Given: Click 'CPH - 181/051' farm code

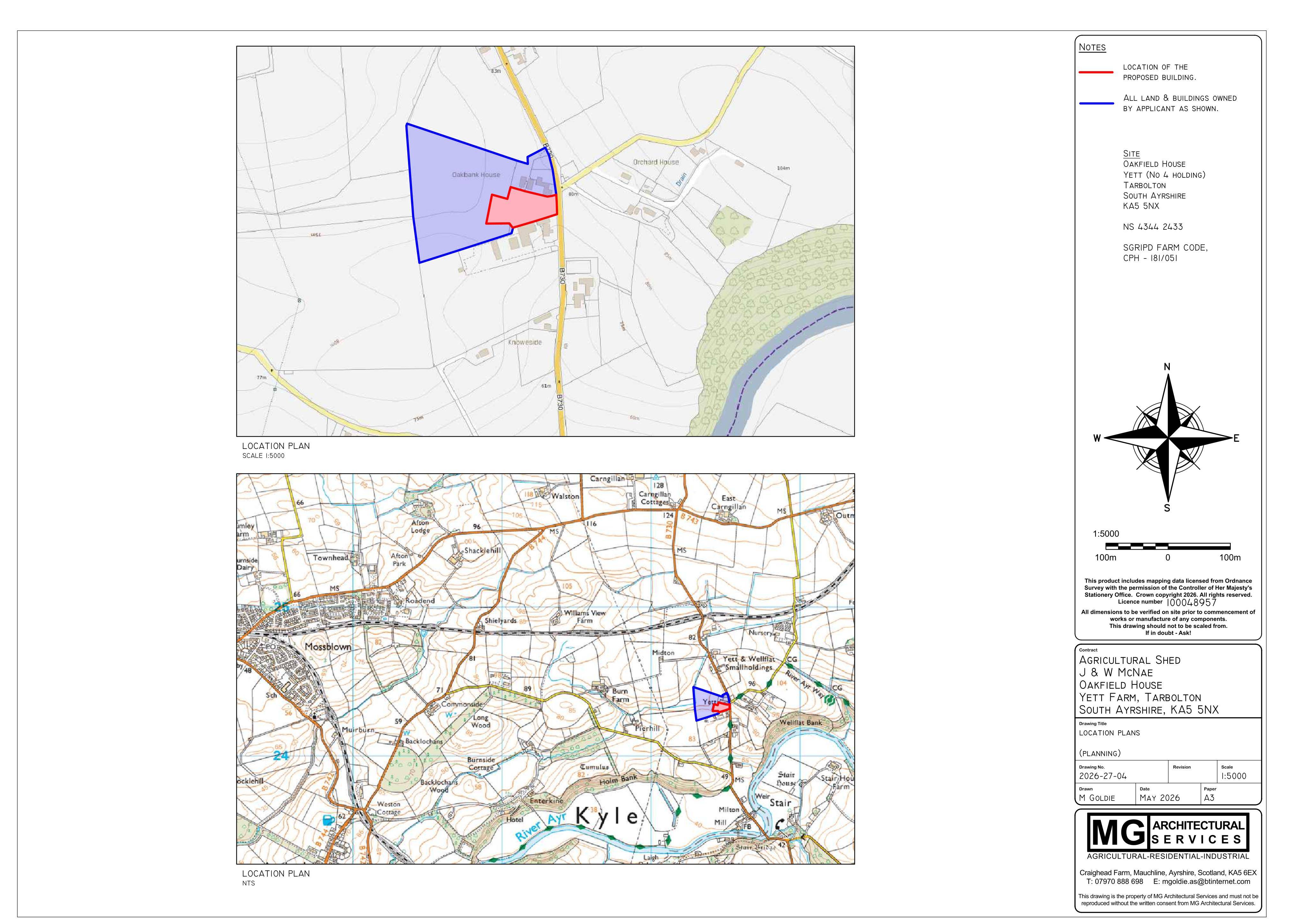Looking at the screenshot, I should click(x=1150, y=258).
